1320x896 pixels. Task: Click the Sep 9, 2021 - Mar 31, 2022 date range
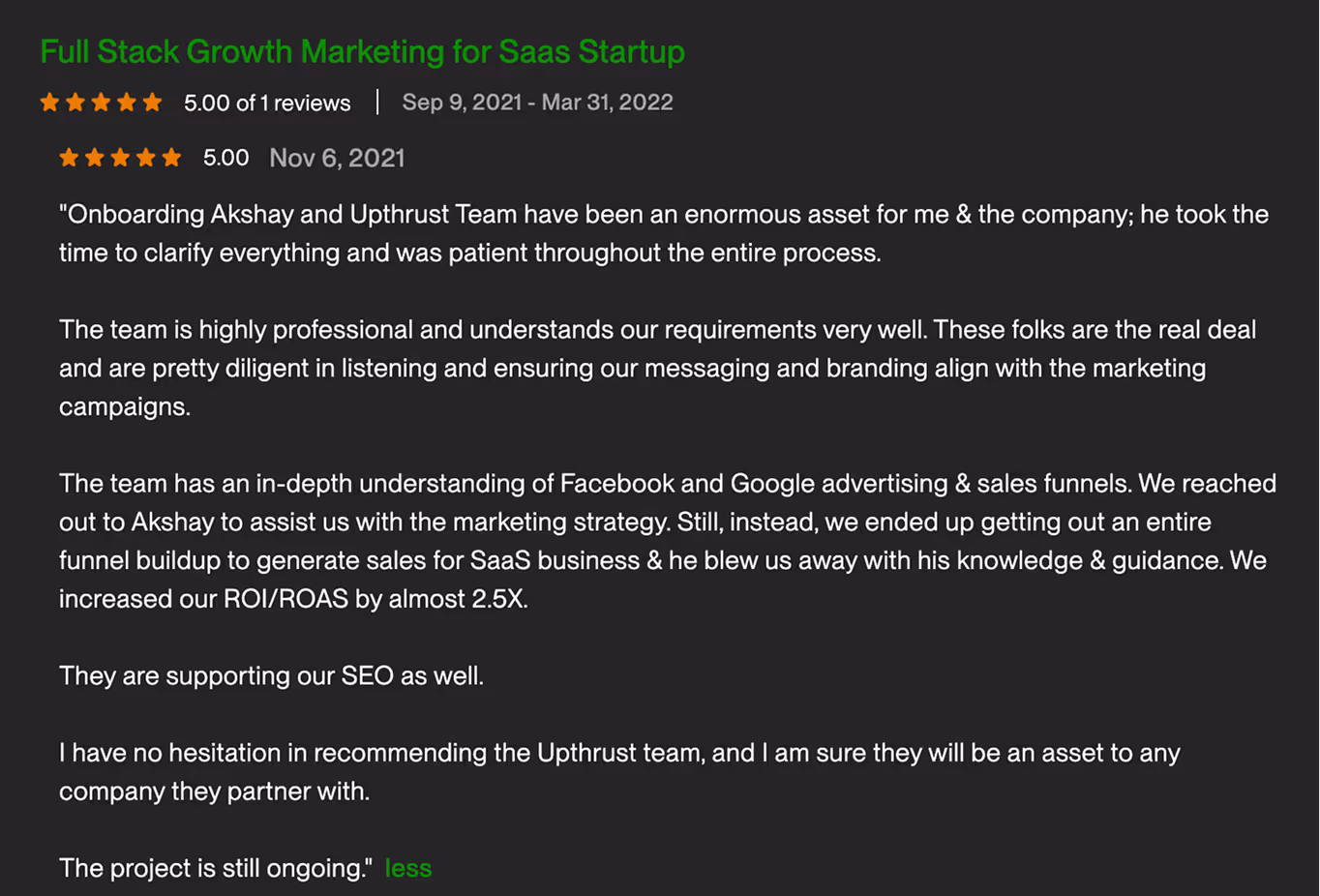[x=537, y=103]
